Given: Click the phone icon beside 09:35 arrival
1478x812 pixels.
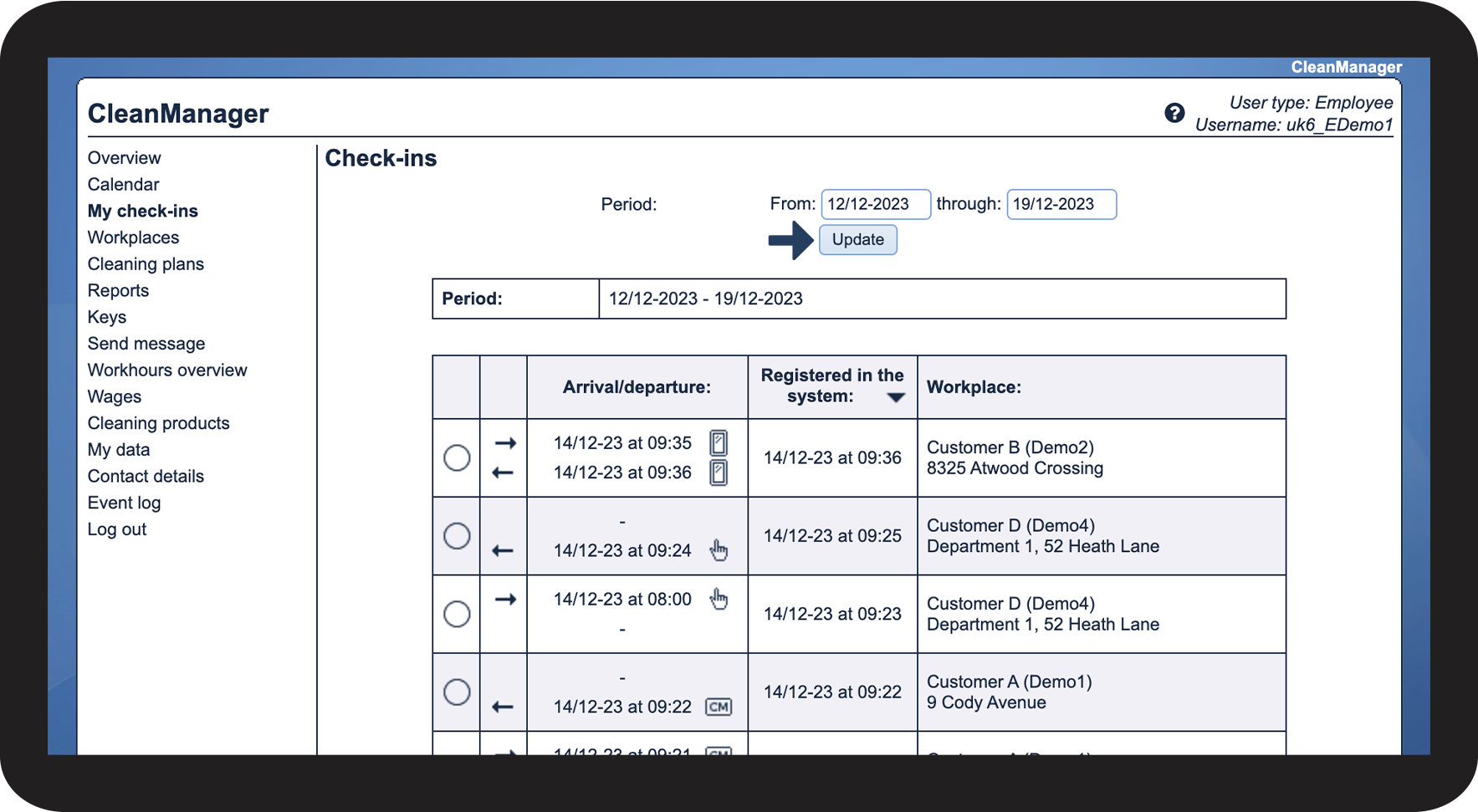Looking at the screenshot, I should 719,442.
